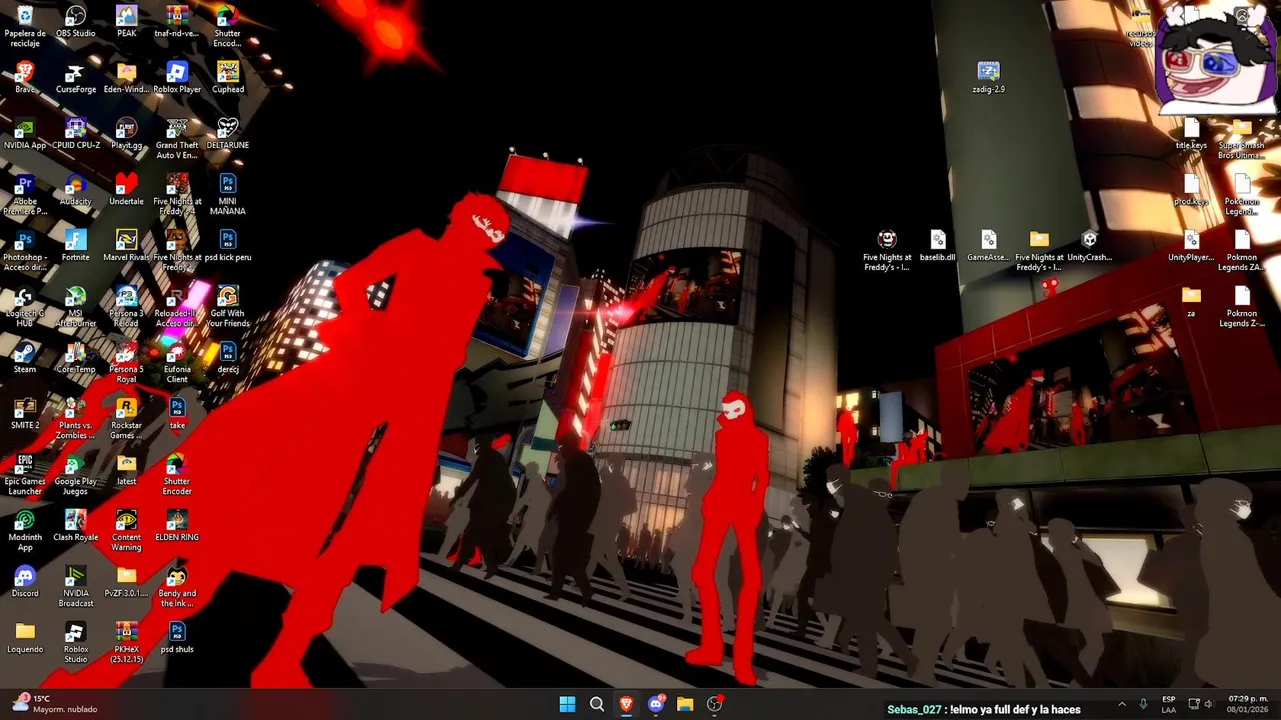Select the Persona 5 Royal shortcut
The width and height of the screenshot is (1281, 720).
coord(126,362)
